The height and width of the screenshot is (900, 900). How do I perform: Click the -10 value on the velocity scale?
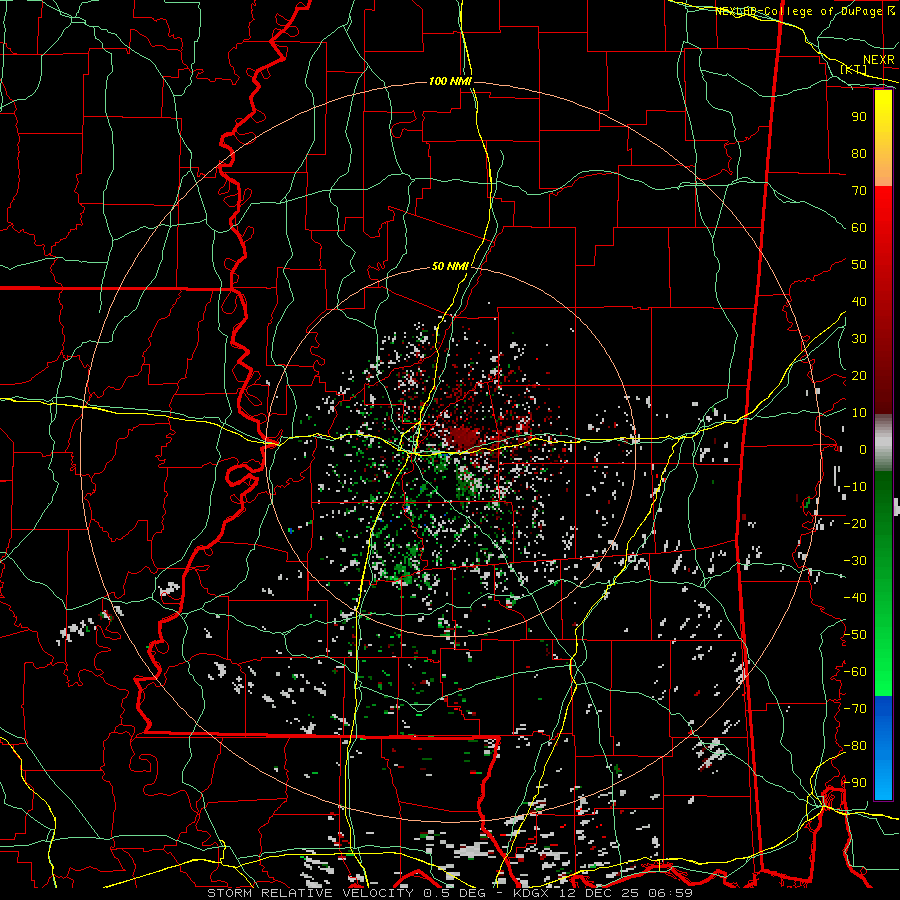(856, 487)
